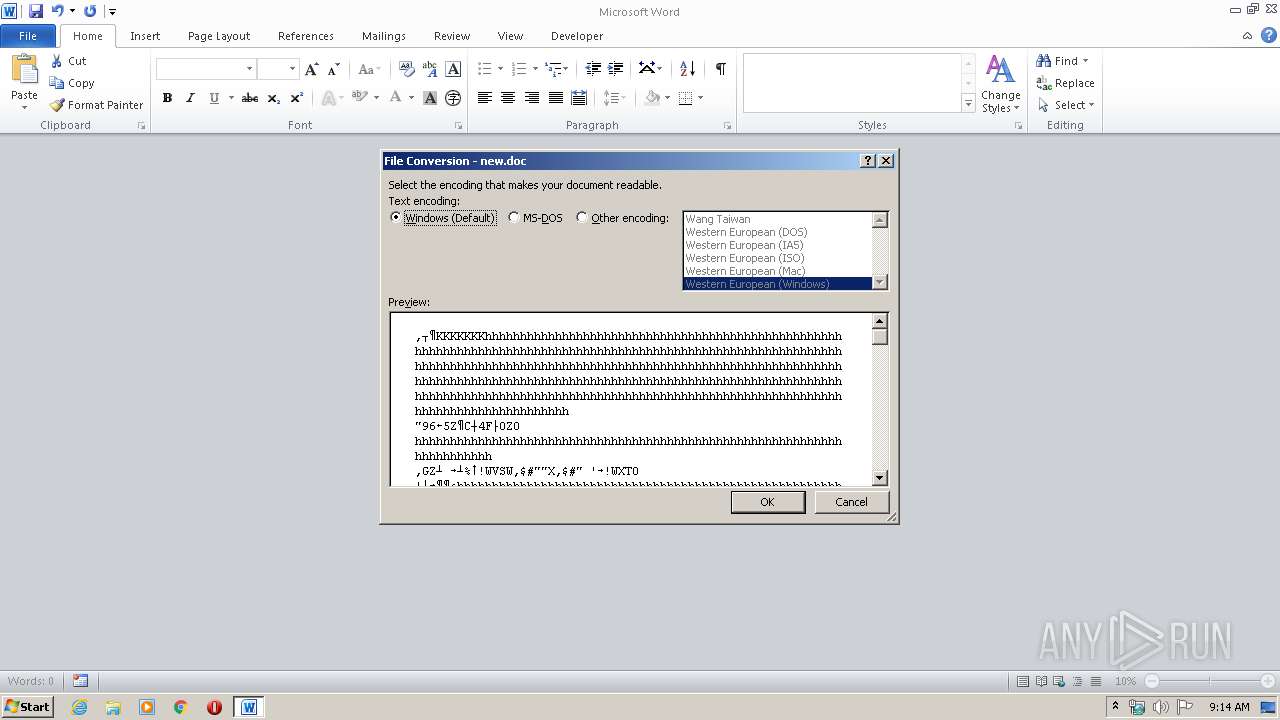
Task: Select Other encoding radio button
Action: (x=582, y=217)
